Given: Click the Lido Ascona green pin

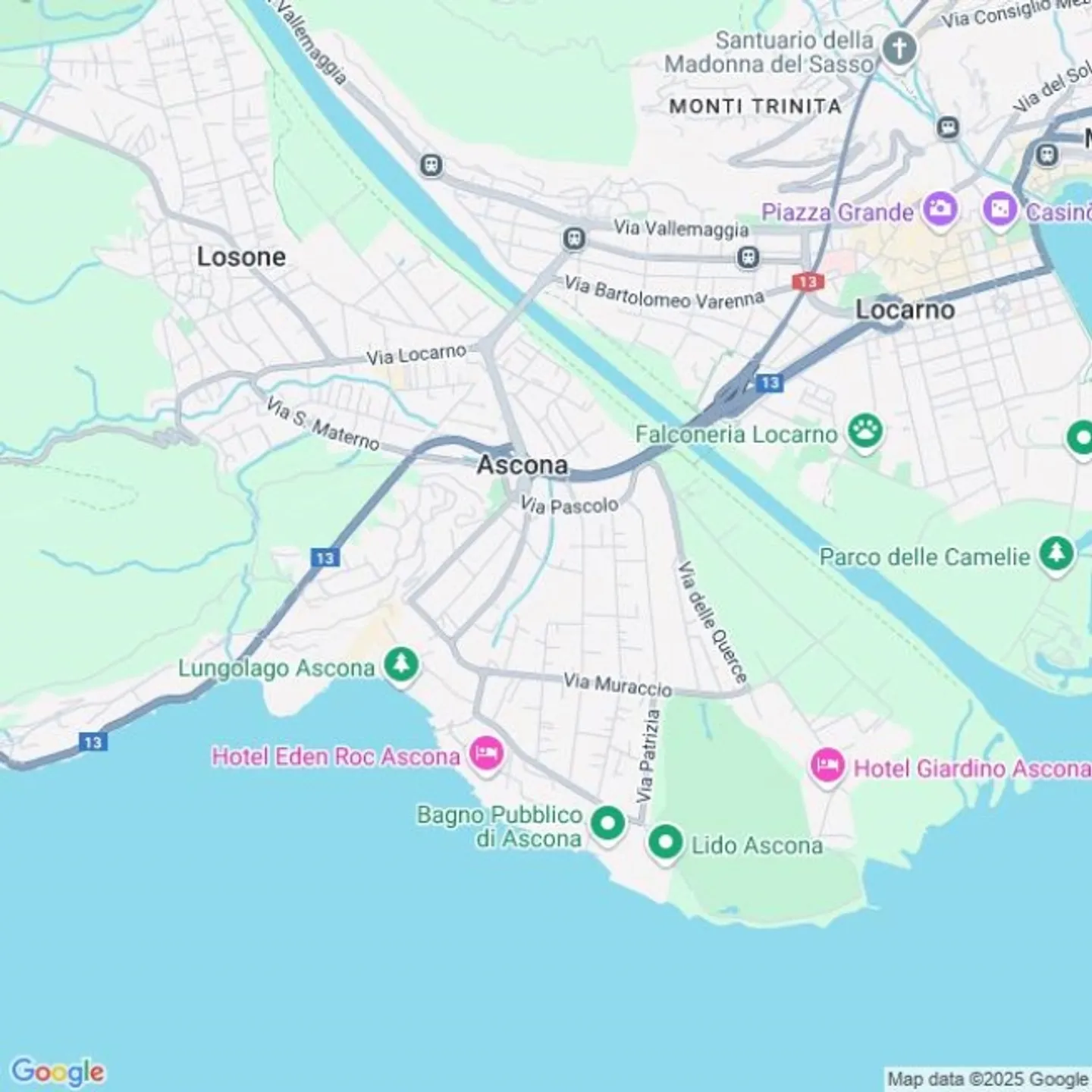Looking at the screenshot, I should point(665,843).
